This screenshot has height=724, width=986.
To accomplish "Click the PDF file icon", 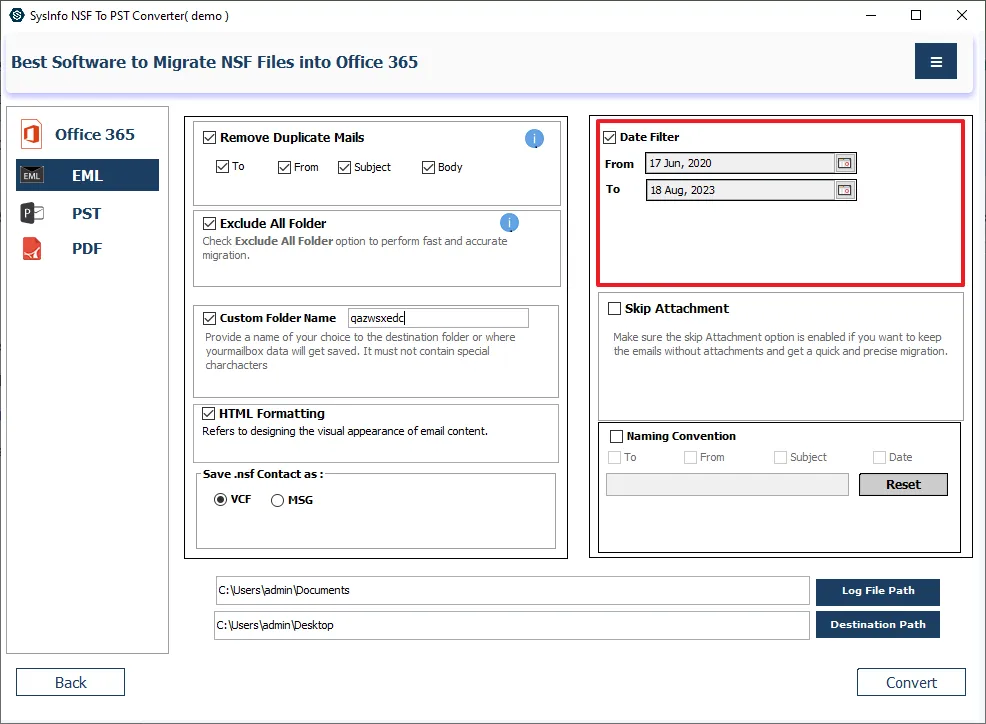I will pos(32,249).
